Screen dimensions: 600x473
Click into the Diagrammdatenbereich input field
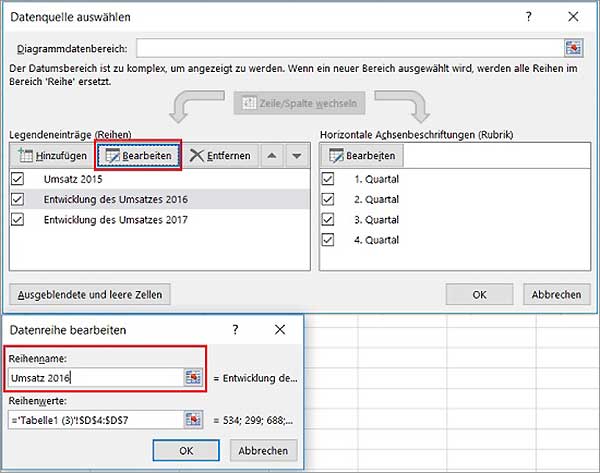[x=350, y=48]
